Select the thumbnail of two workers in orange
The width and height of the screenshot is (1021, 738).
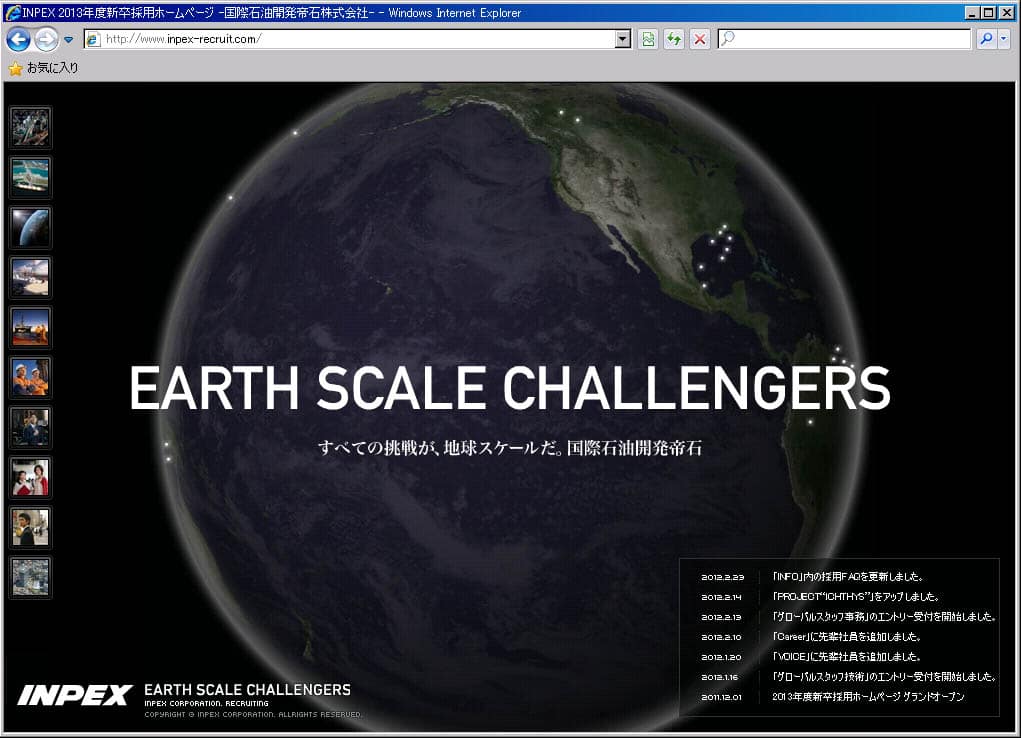[x=30, y=378]
